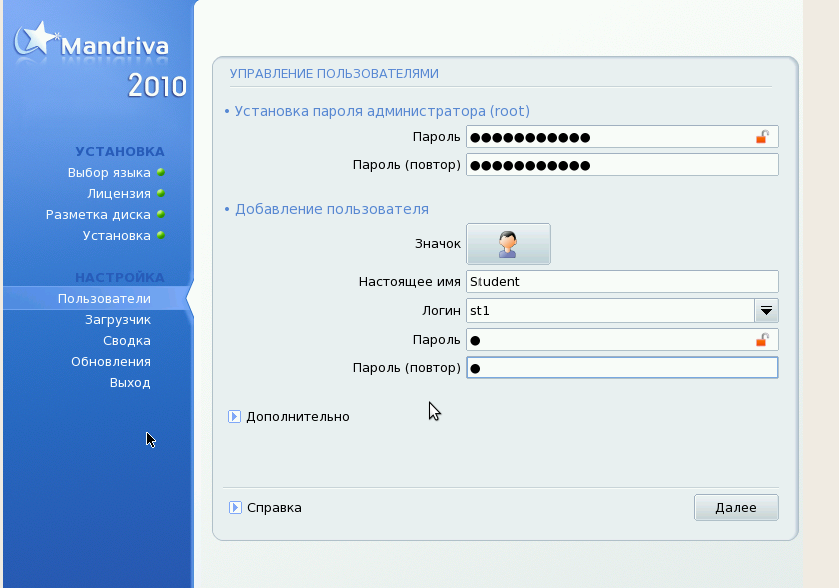Viewport: 839px width, 588px height.
Task: Click the Значок label
Action: coord(438,244)
